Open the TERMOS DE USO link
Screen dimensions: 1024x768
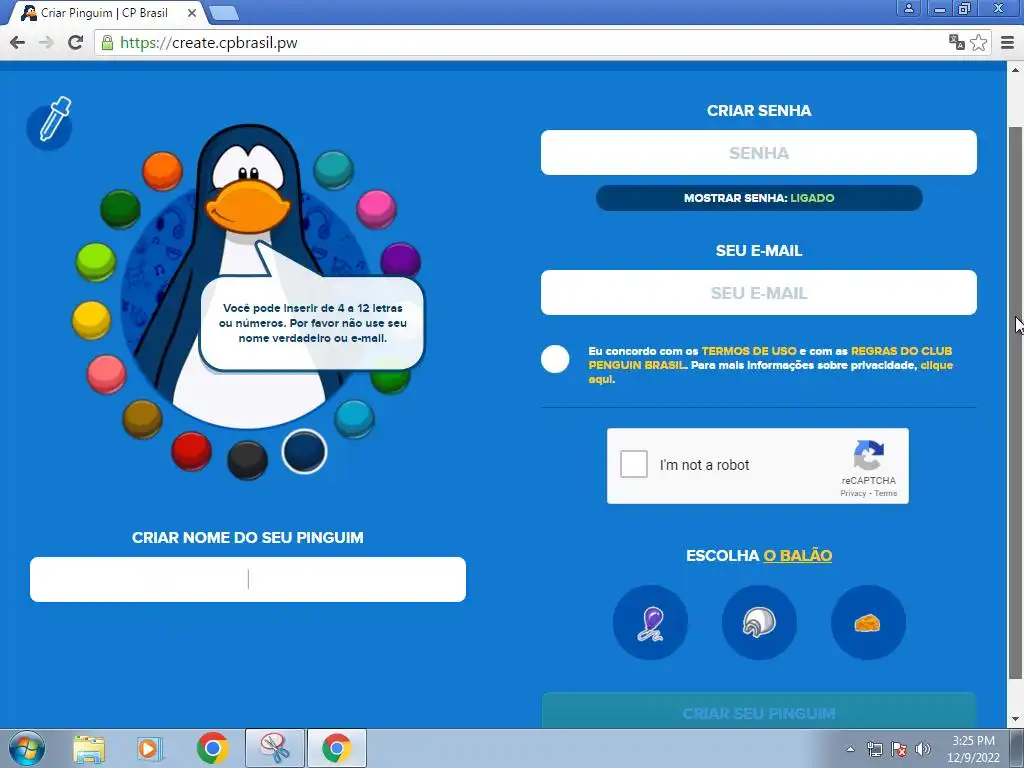tap(749, 351)
